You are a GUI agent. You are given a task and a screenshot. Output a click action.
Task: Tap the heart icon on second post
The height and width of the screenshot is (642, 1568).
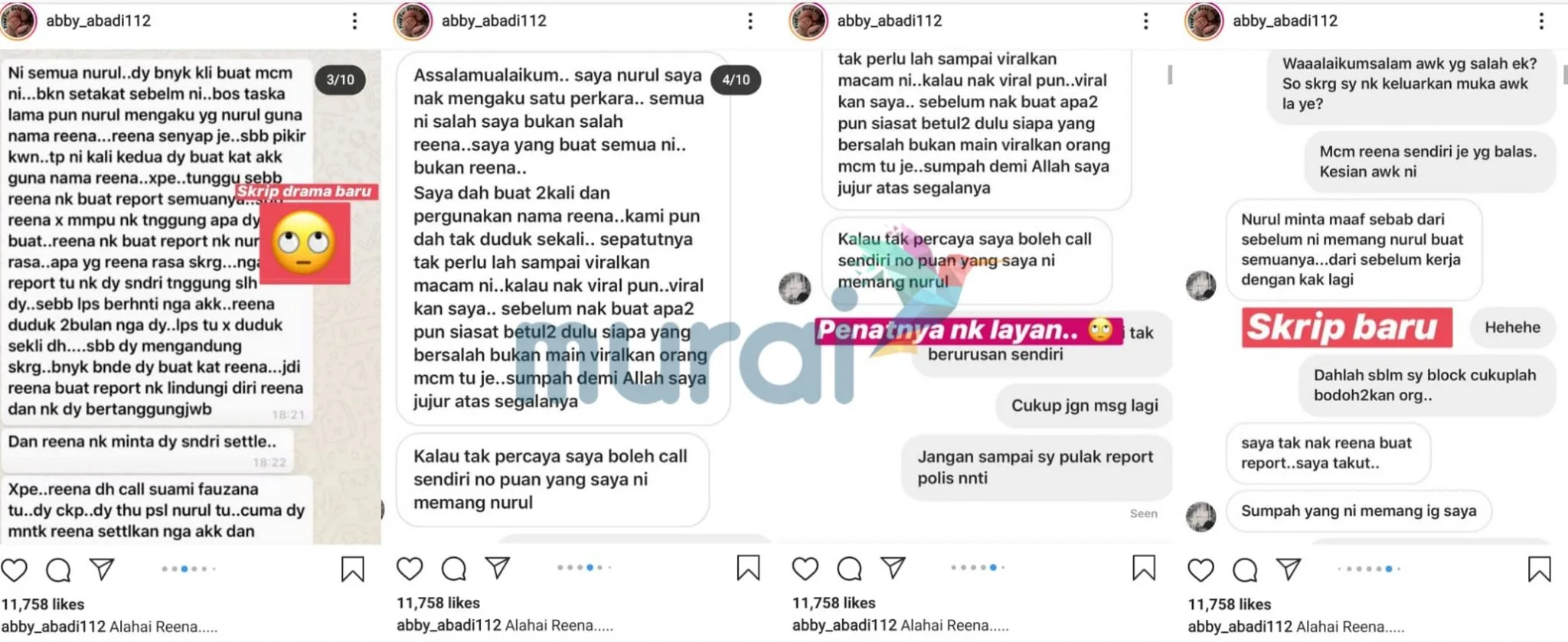coord(410,569)
